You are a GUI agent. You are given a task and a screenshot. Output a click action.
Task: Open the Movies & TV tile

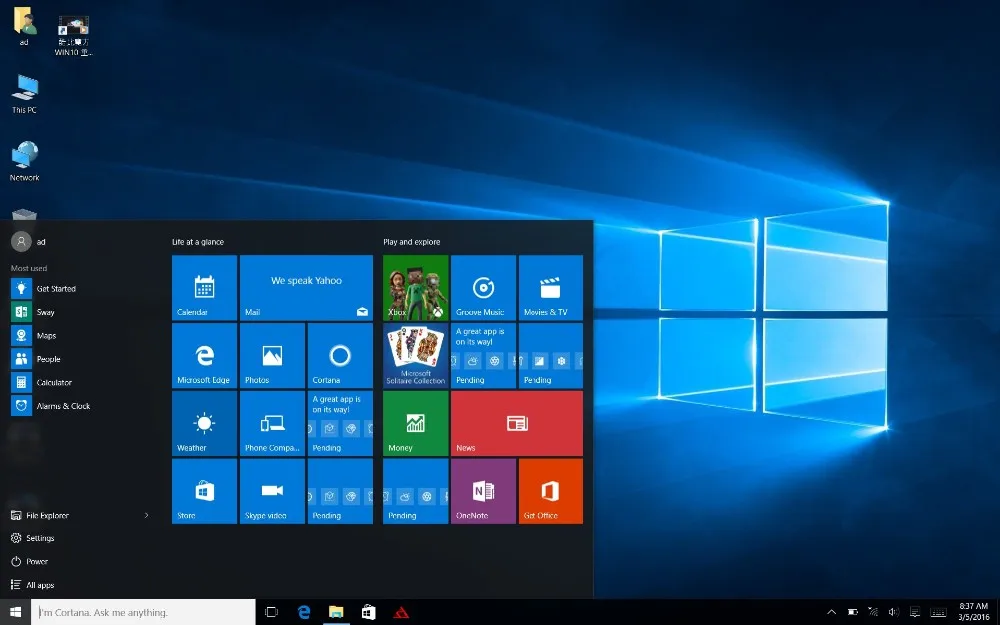tap(550, 287)
